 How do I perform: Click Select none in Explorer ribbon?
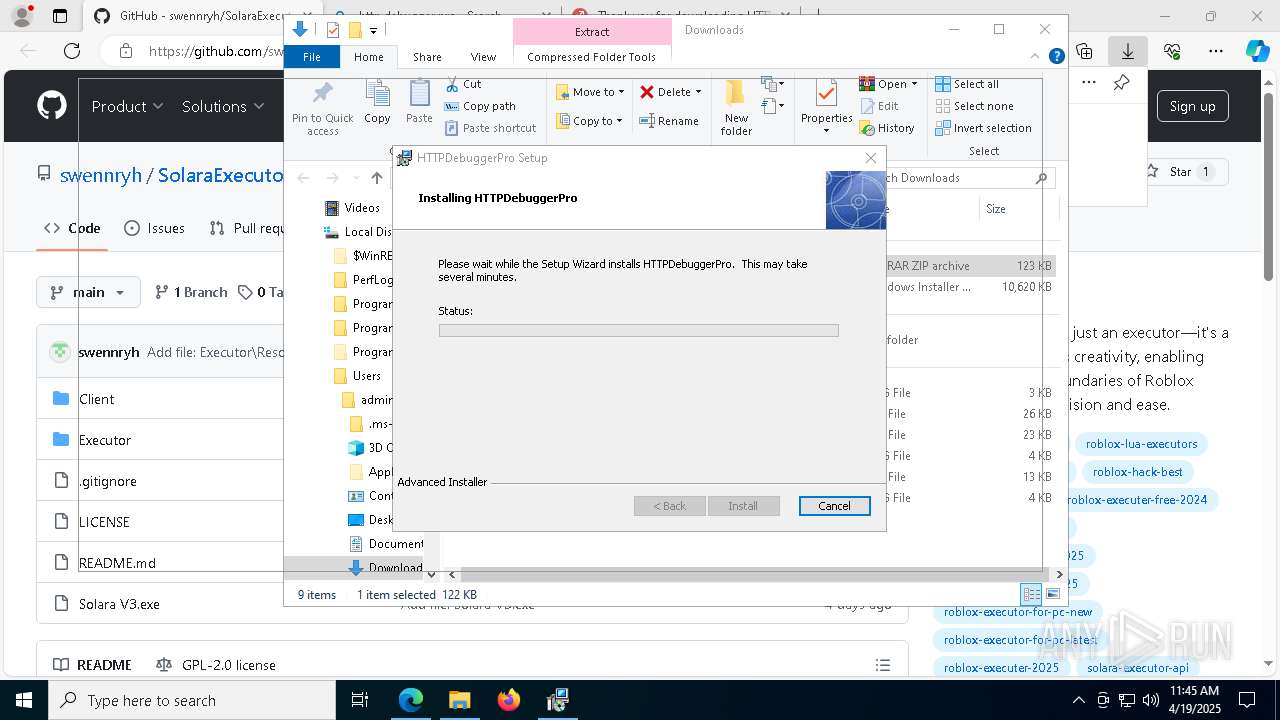[x=974, y=106]
